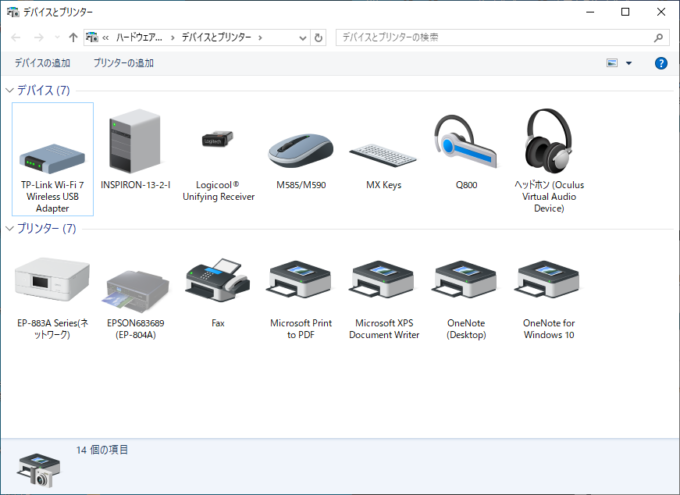Click the refresh icon beside the address bar
The image size is (680, 495).
pyautogui.click(x=318, y=38)
